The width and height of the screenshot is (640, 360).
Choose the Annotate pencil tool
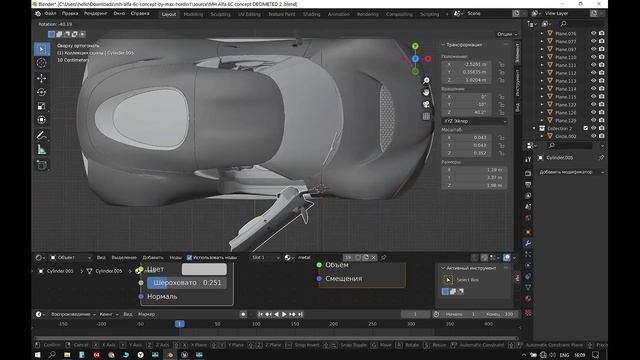pyautogui.click(x=42, y=135)
